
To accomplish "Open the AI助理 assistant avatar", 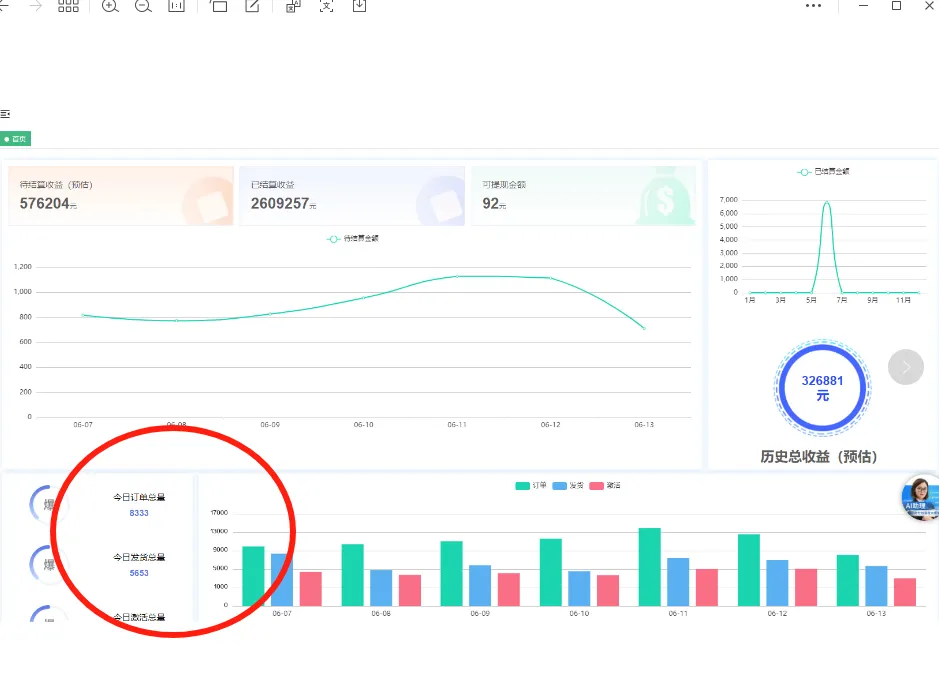I will [919, 496].
